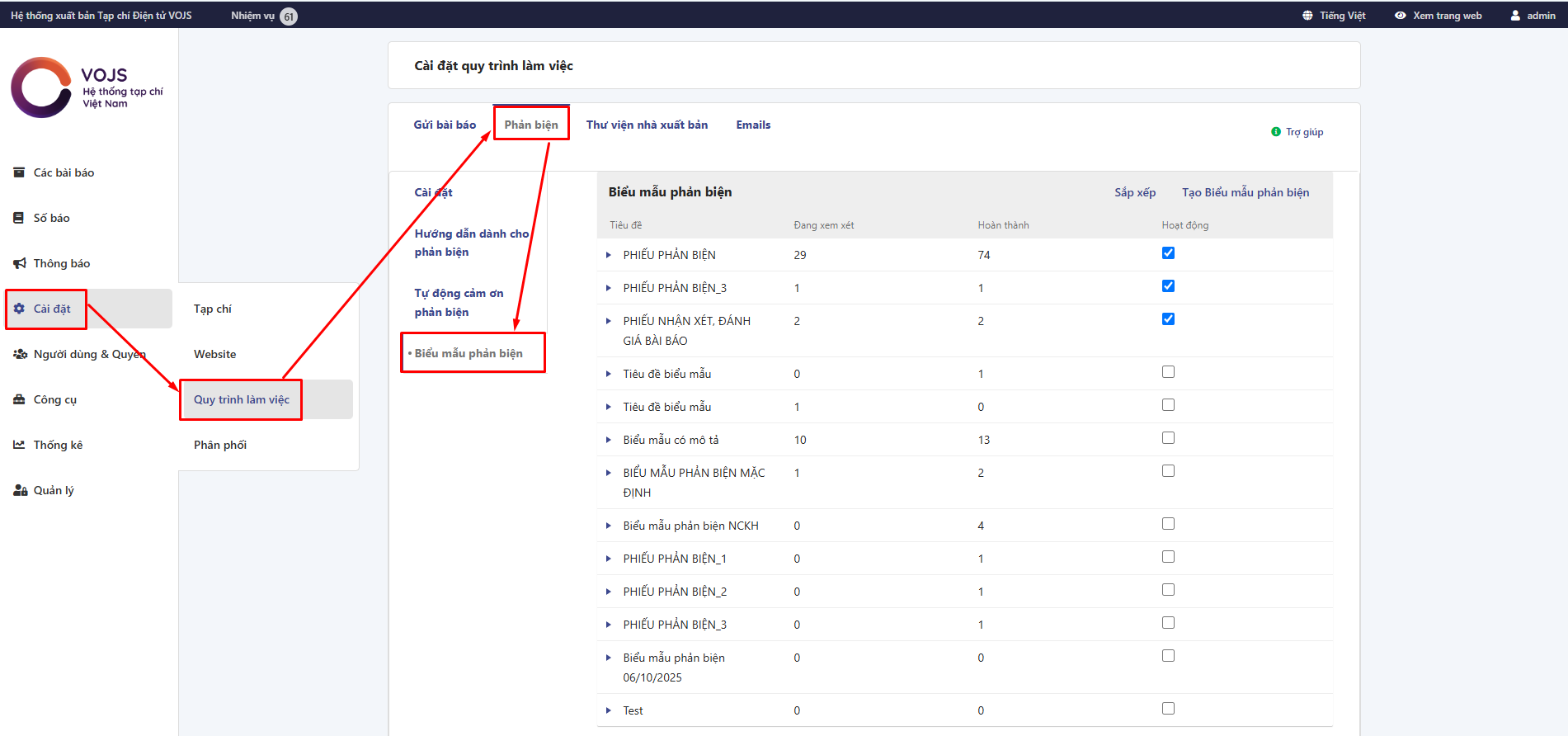Expand the BIỂU MẪU PHẢN BIỆN MẶC ĐỊNH row
The width and height of the screenshot is (1568, 736).
click(x=609, y=473)
